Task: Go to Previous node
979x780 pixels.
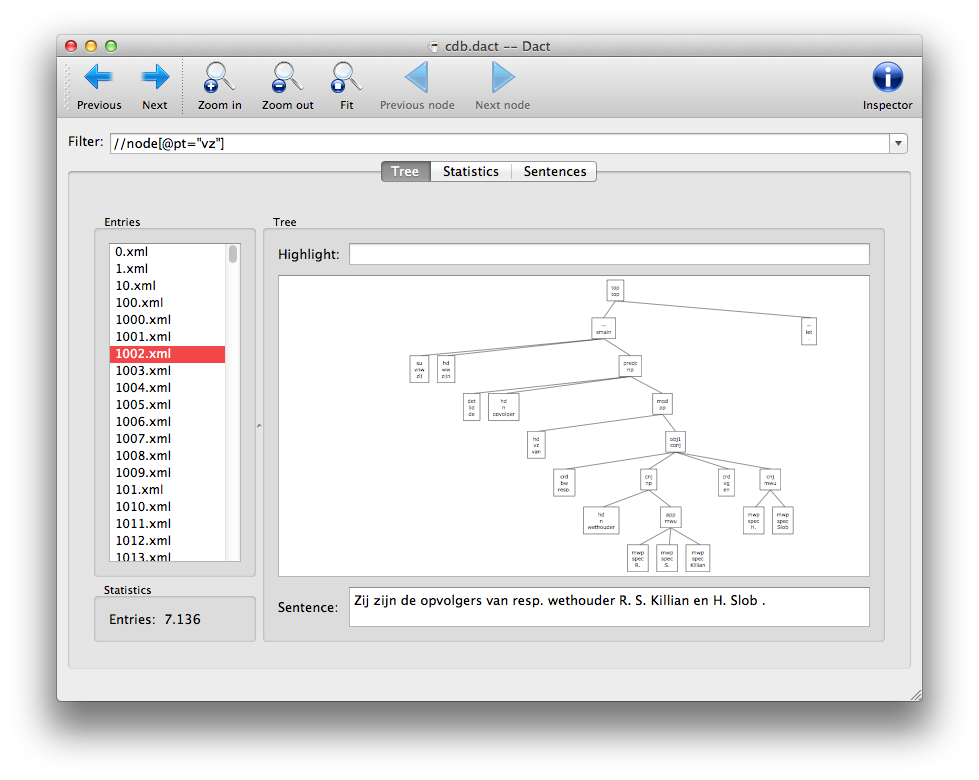Action: point(417,77)
